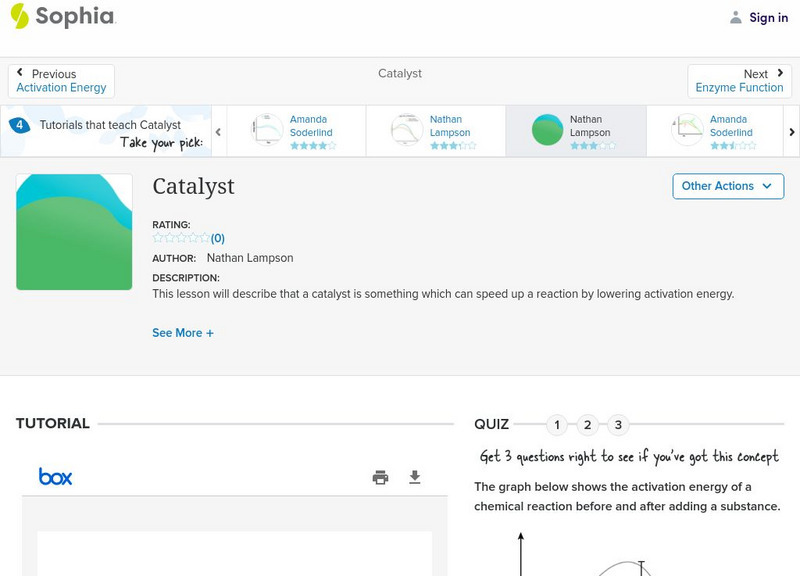Expand the See More description
This screenshot has width=800, height=576.
[183, 333]
